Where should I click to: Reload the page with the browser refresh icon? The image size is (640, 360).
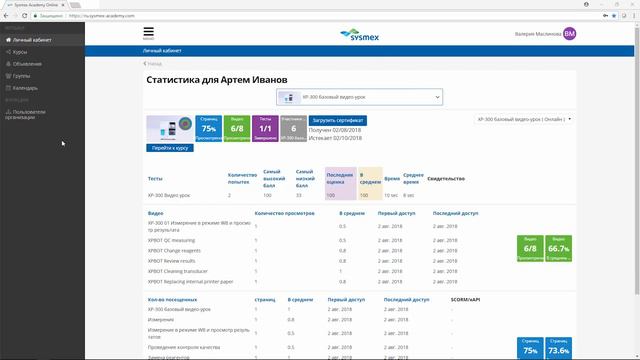pyautogui.click(x=24, y=16)
